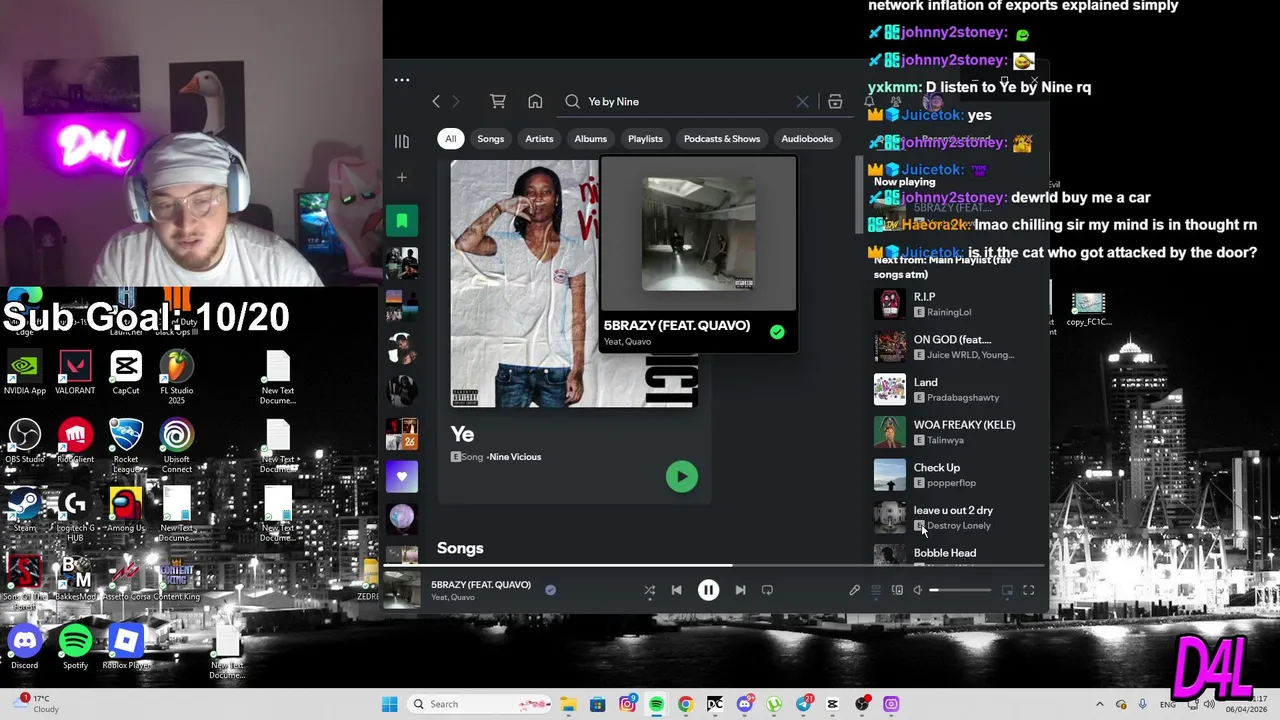Open the Nine Vicious artist link

(x=515, y=457)
